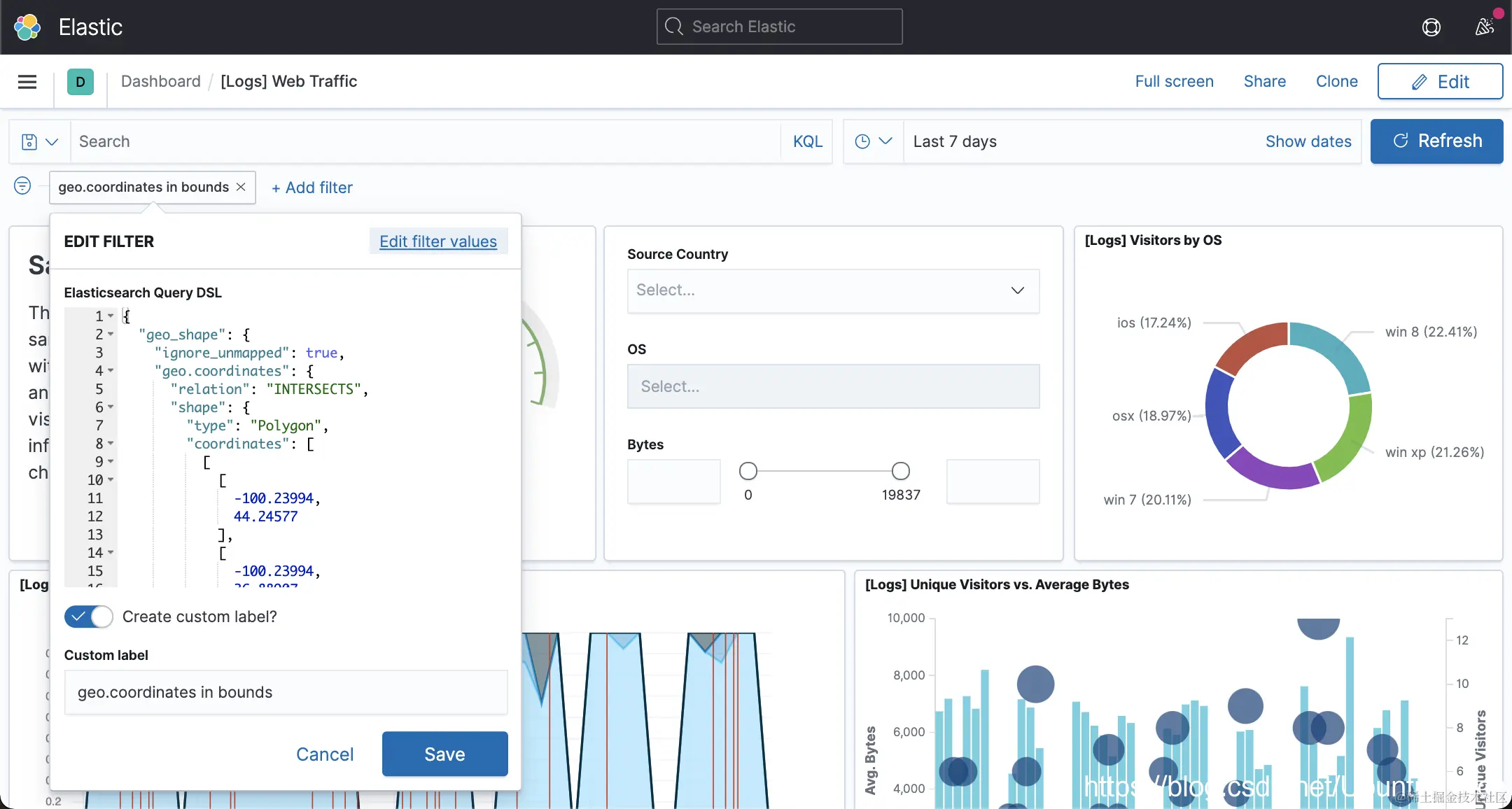Remove the geo.coordinates in bounds filter
1512x809 pixels.
[241, 187]
